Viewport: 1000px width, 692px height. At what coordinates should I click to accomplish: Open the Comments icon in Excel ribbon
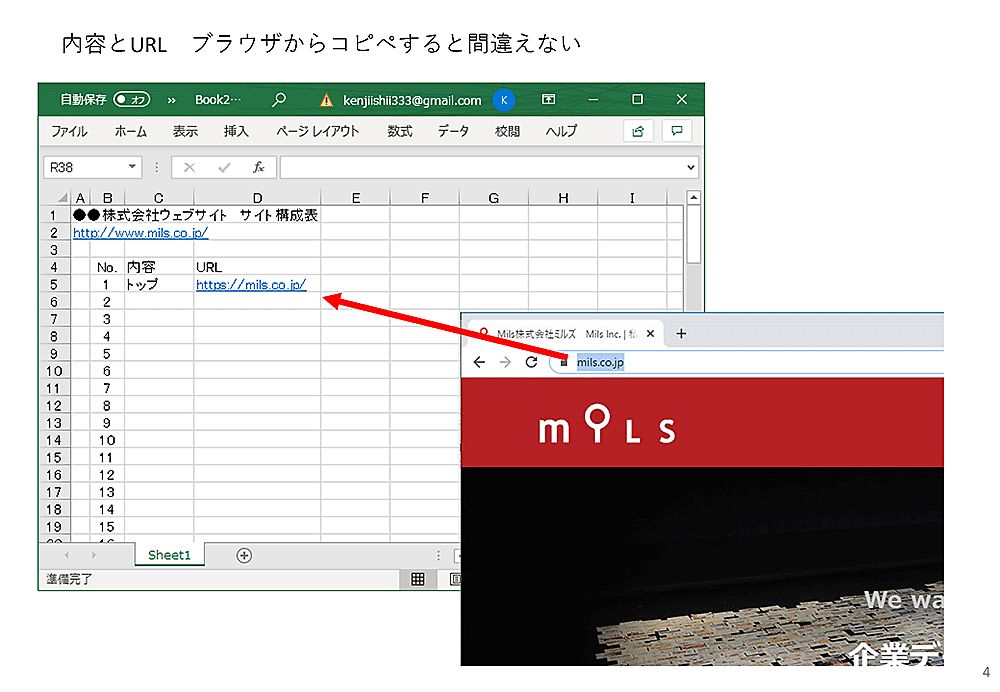point(677,131)
